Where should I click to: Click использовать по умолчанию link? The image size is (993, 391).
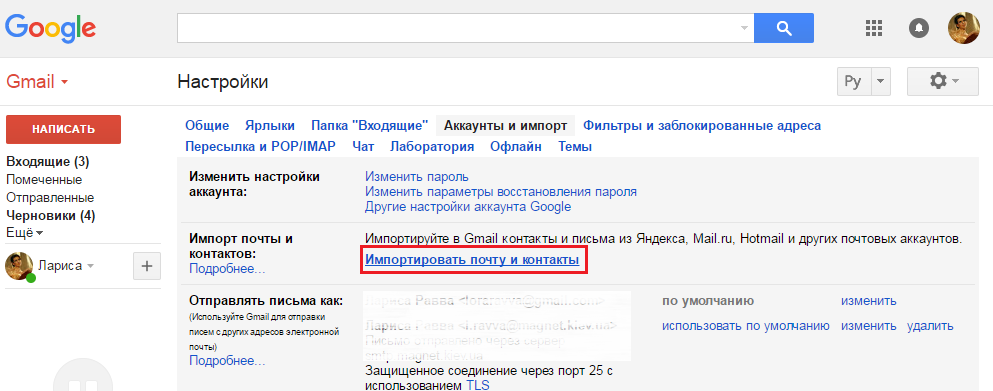pos(745,326)
